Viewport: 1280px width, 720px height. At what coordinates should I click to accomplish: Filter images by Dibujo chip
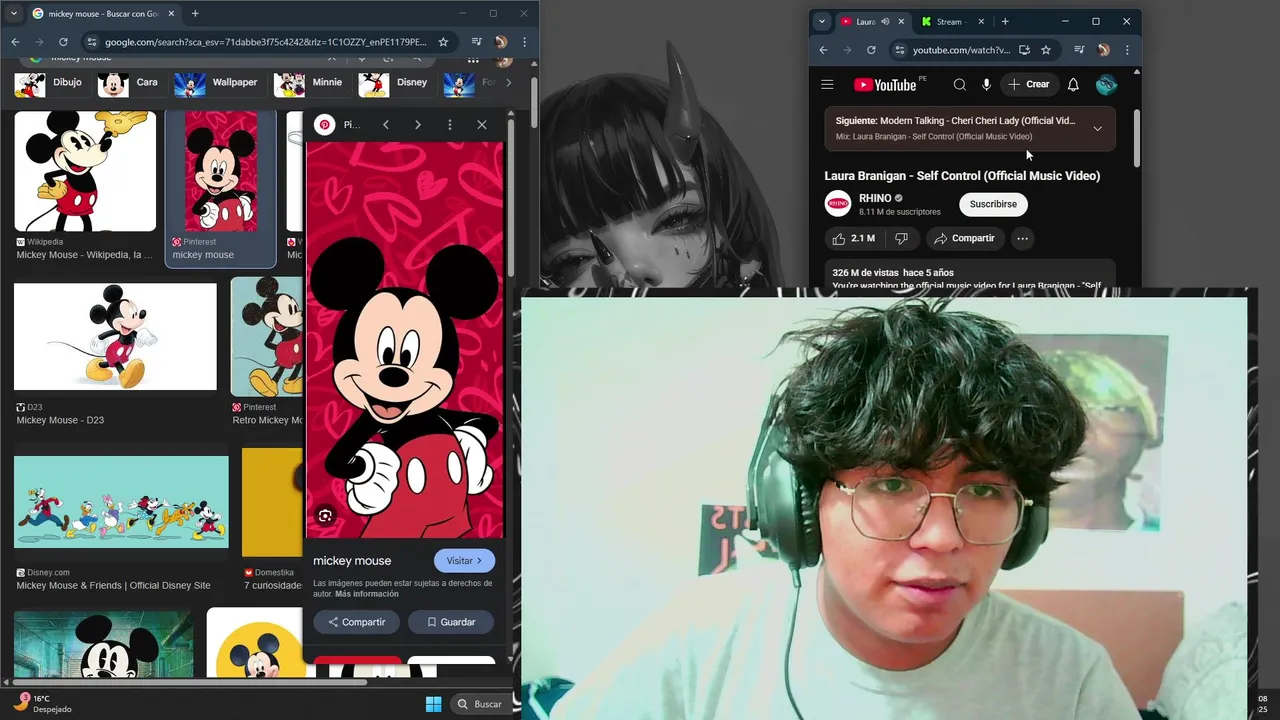point(50,83)
